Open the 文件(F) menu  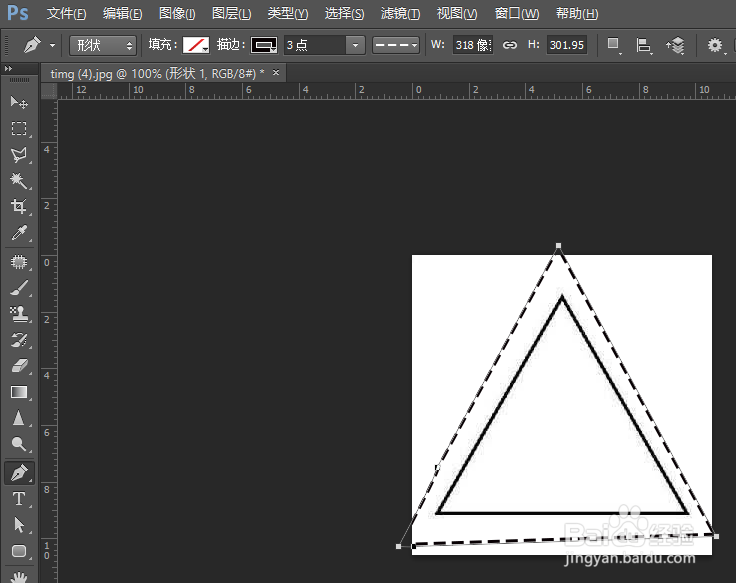[x=66, y=14]
